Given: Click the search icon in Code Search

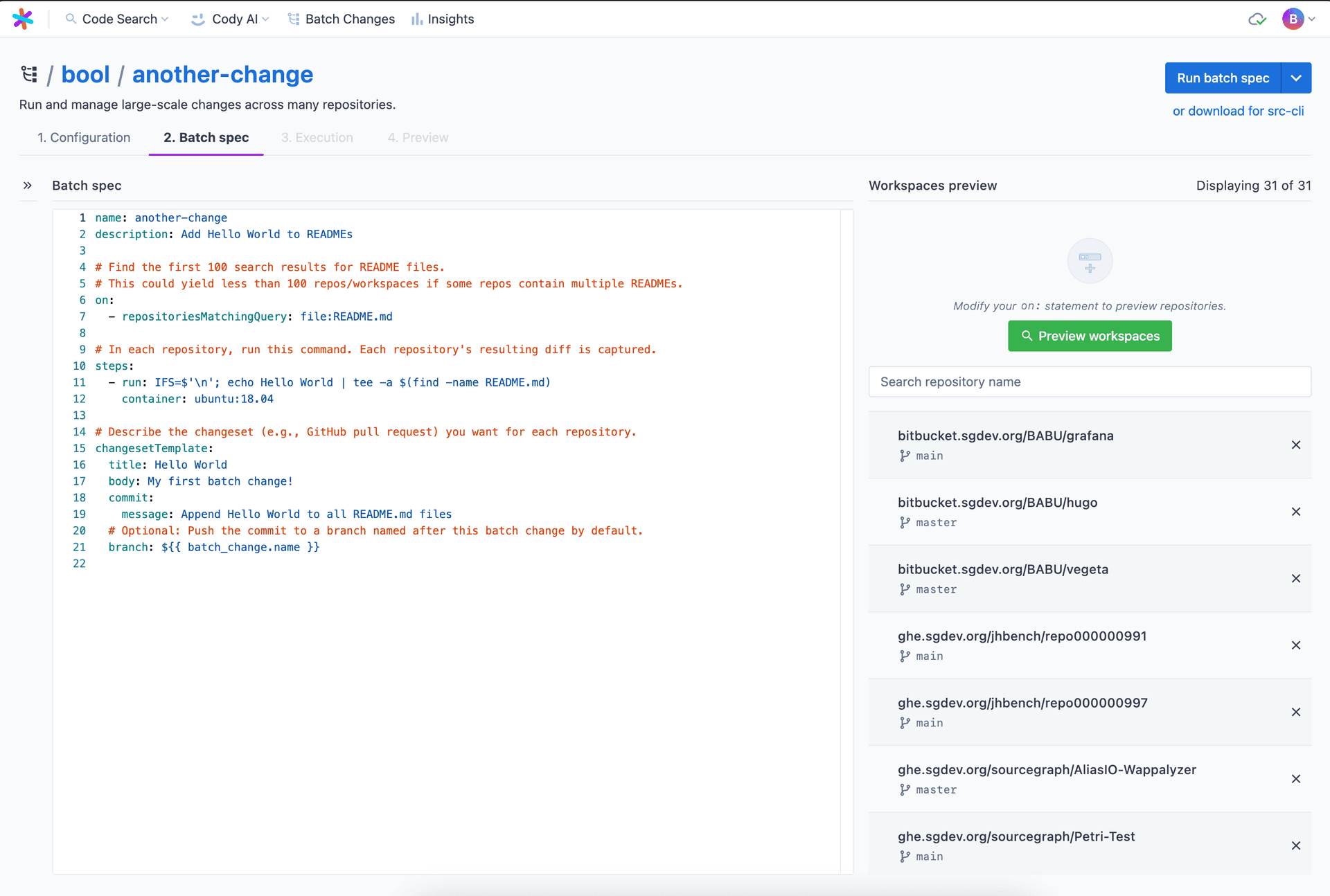Looking at the screenshot, I should click(x=71, y=19).
